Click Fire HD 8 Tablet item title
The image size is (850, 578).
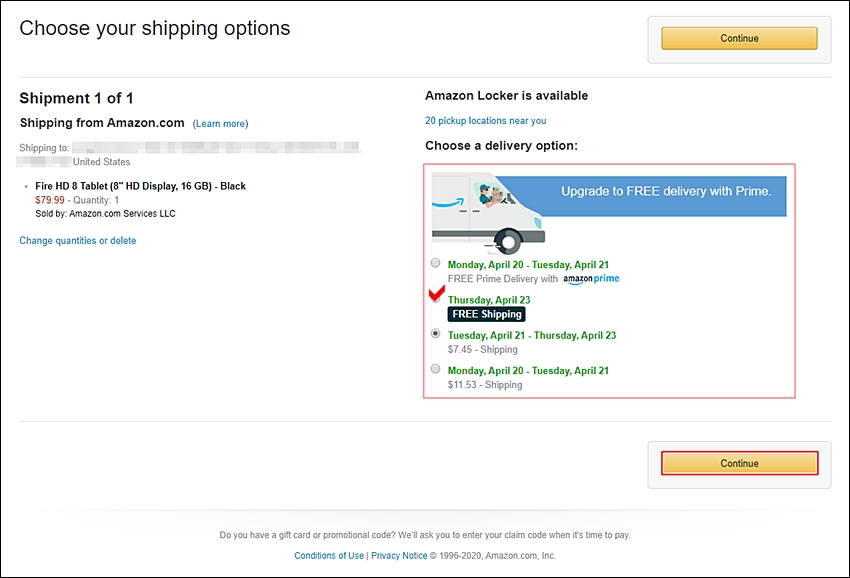coord(140,186)
